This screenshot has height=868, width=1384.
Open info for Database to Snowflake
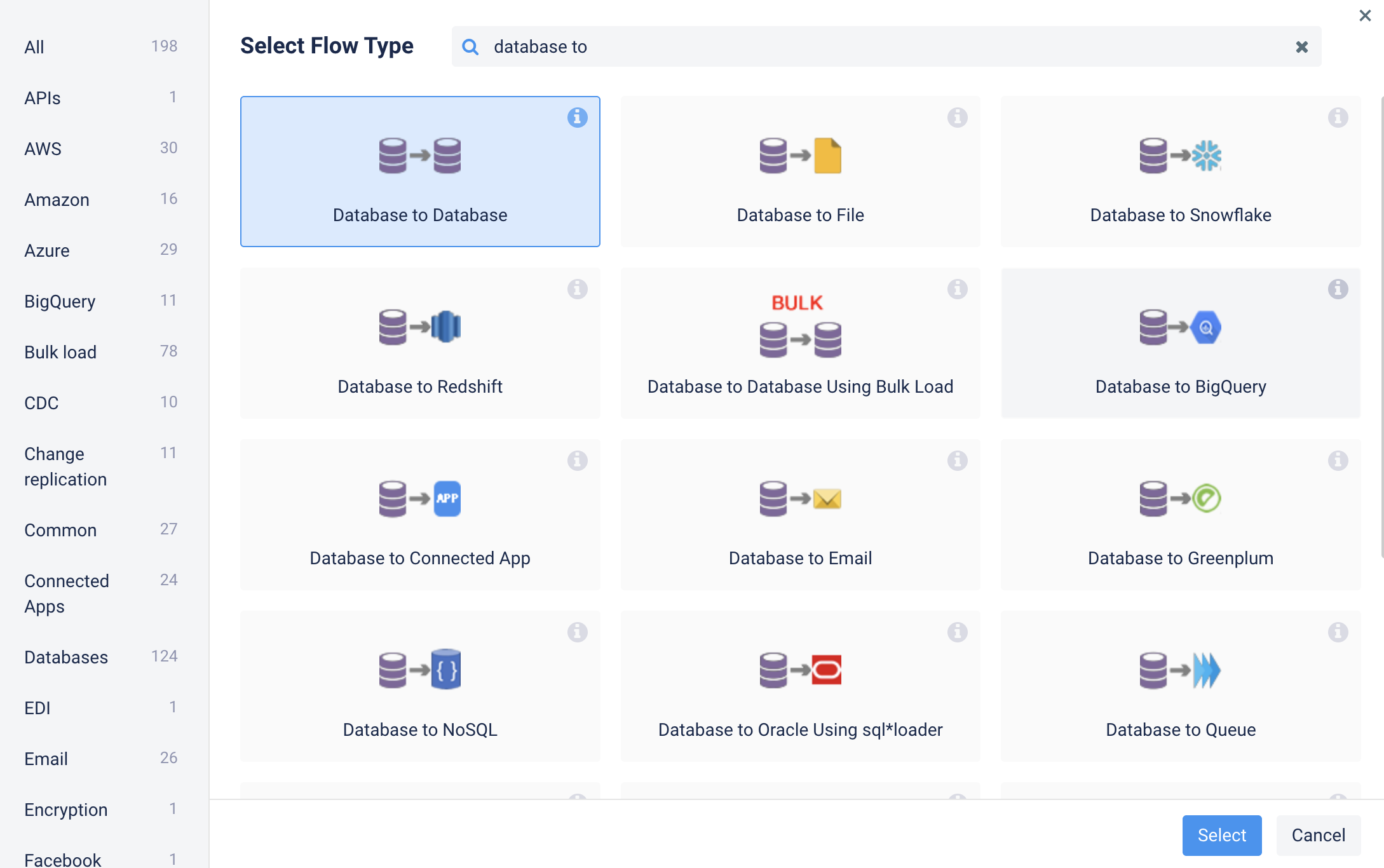tap(1338, 118)
